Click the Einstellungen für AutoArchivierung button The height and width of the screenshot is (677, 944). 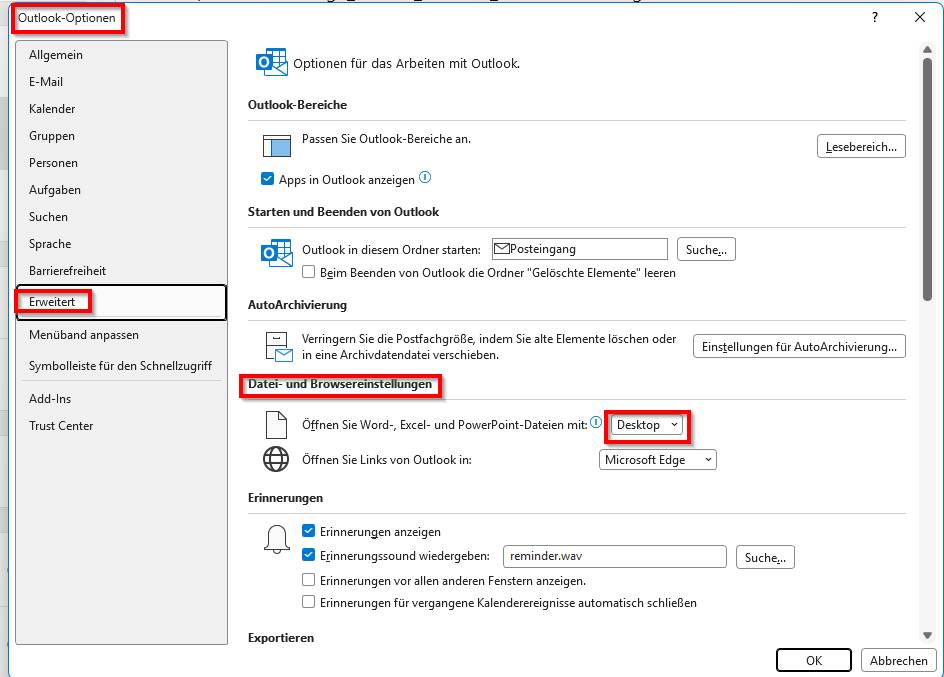pos(799,347)
